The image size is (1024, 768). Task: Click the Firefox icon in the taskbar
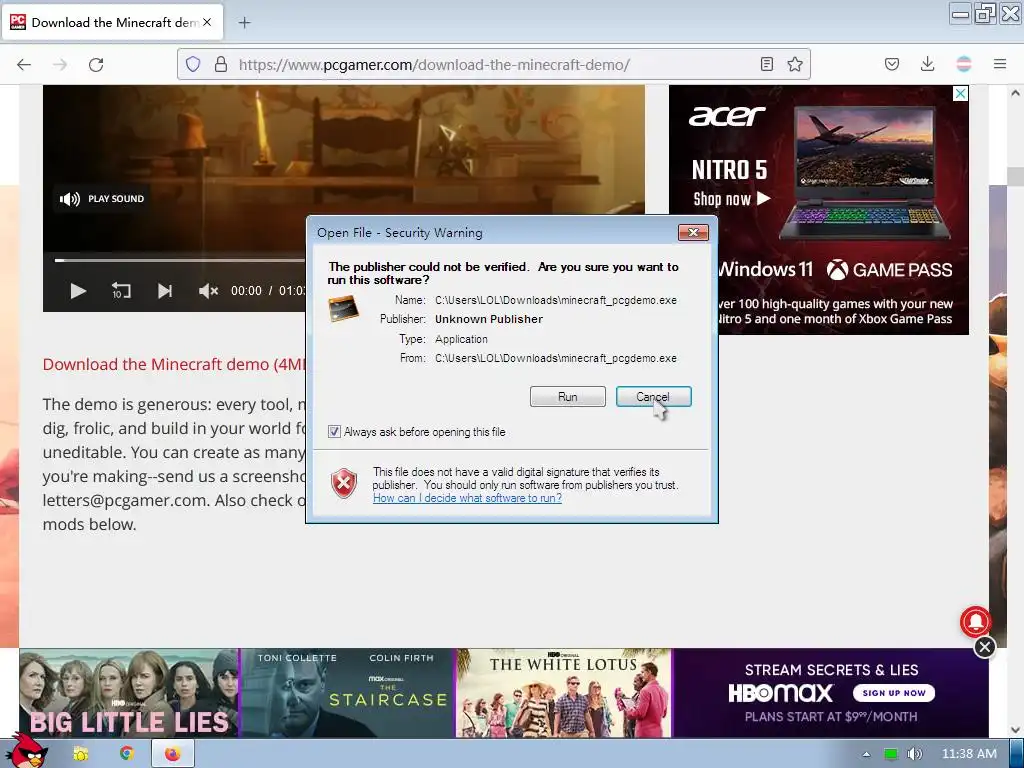(172, 754)
